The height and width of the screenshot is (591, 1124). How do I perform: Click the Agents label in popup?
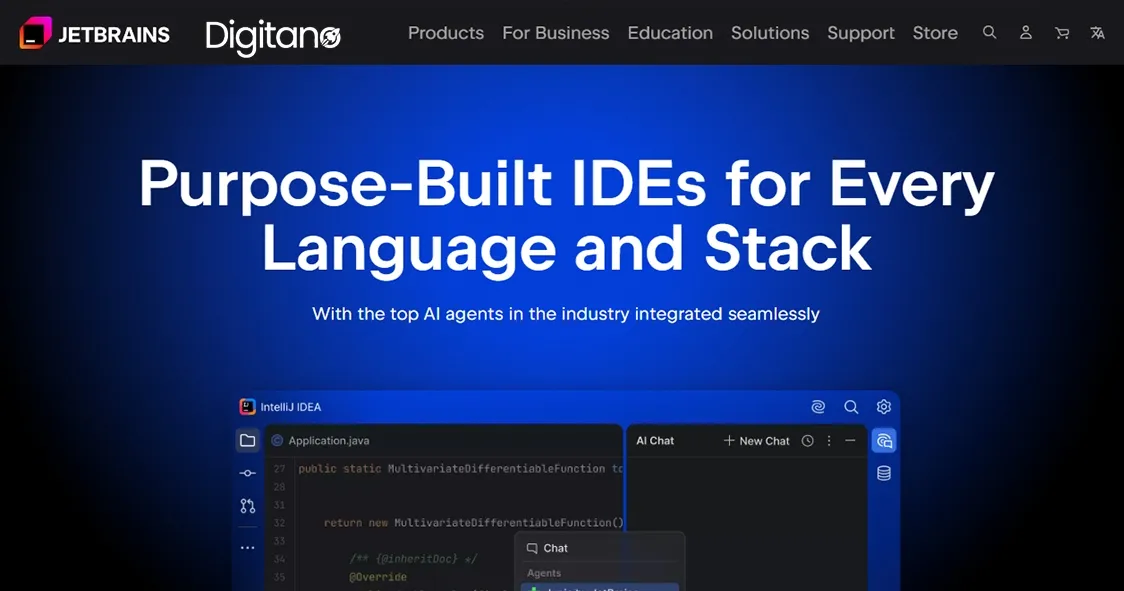544,573
